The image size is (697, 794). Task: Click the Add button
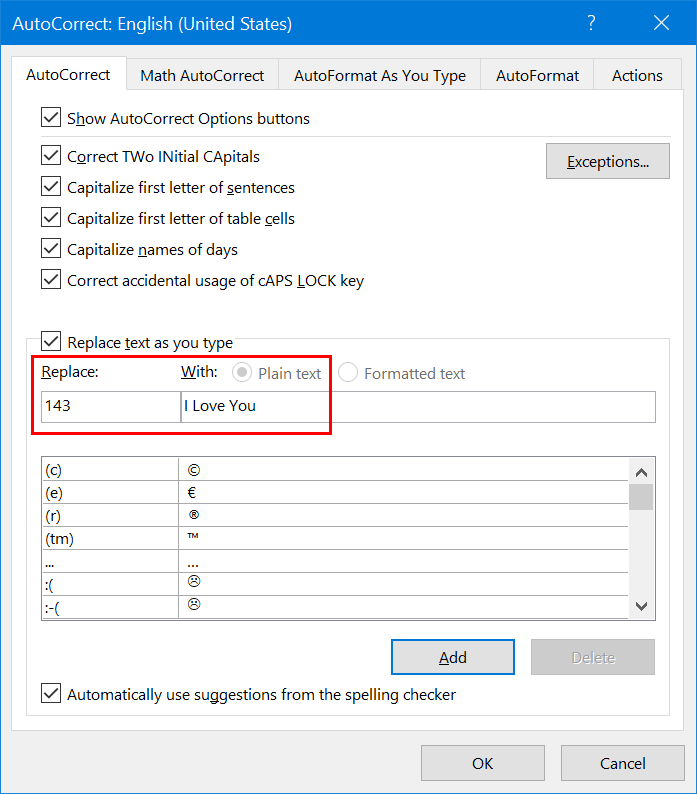[452, 657]
